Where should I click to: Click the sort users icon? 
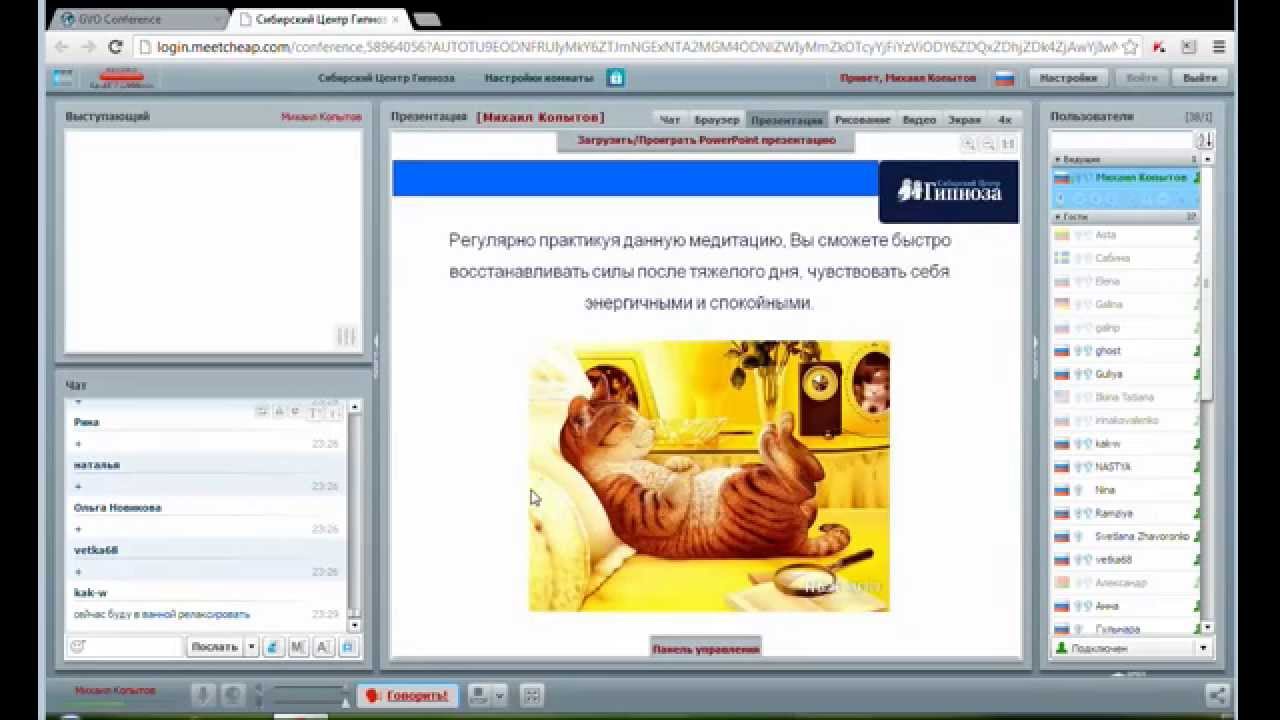coord(1205,141)
